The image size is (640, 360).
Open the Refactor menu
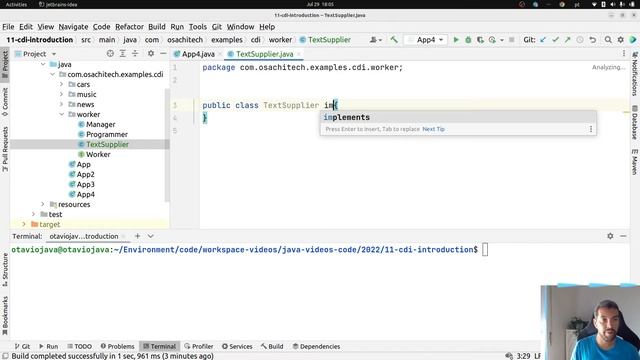click(129, 27)
